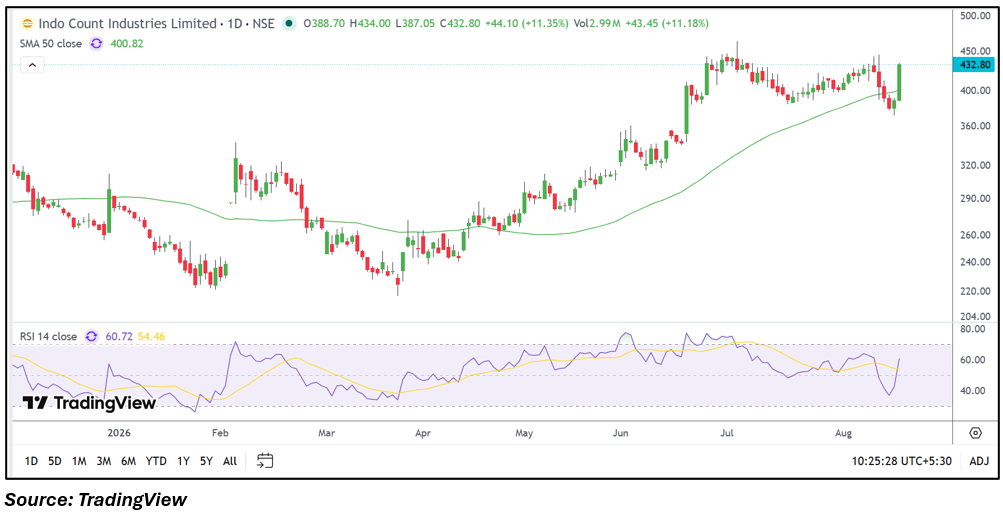This screenshot has width=1003, height=515.
Task: Select the All time range
Action: 230,461
